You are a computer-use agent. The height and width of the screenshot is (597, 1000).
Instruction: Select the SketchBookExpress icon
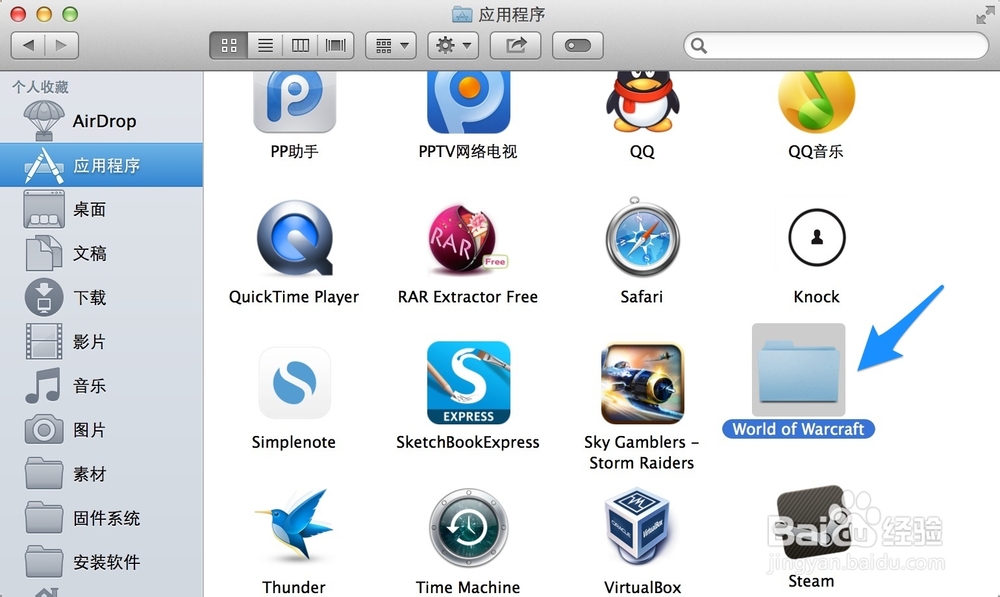click(x=468, y=383)
